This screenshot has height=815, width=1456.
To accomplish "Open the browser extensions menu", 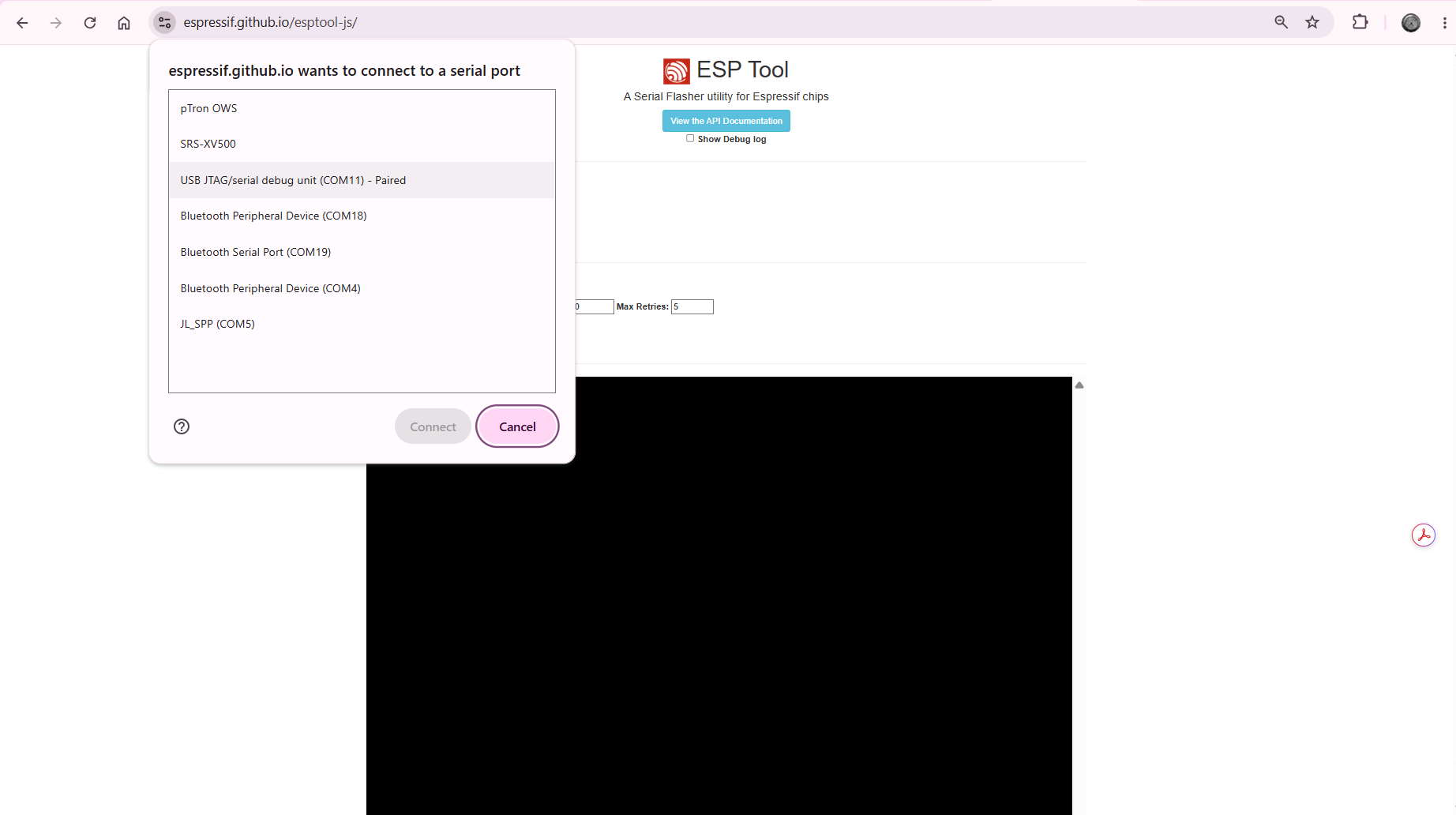I will (x=1360, y=22).
